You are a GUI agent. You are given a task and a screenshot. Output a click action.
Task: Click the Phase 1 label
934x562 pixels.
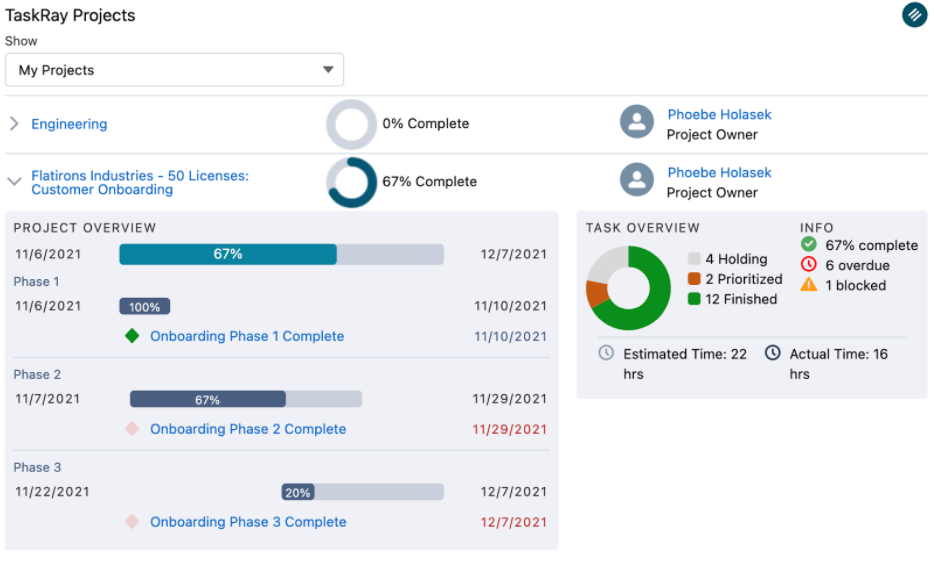[x=36, y=282]
